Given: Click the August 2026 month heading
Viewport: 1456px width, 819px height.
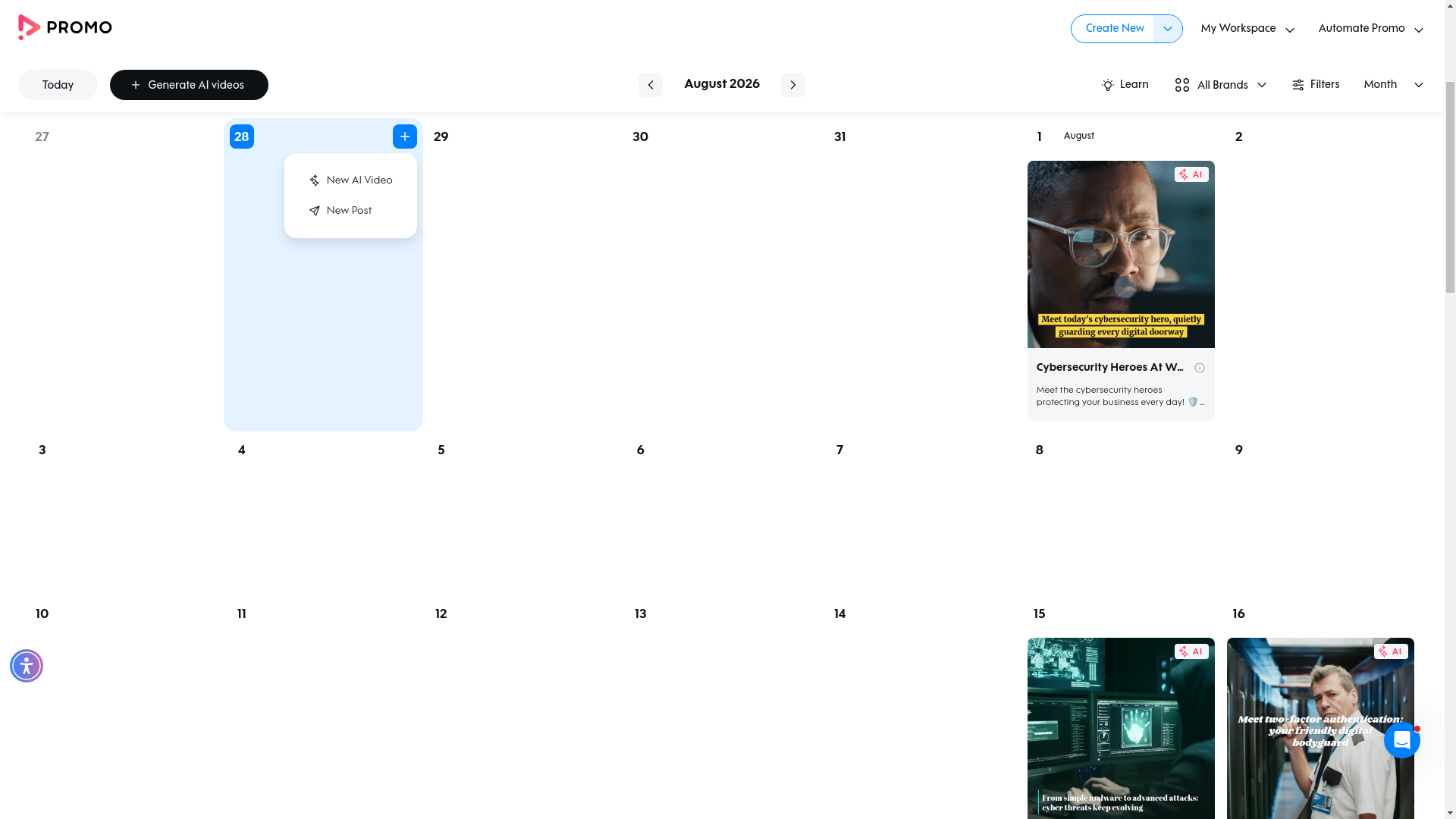Looking at the screenshot, I should click(x=721, y=84).
